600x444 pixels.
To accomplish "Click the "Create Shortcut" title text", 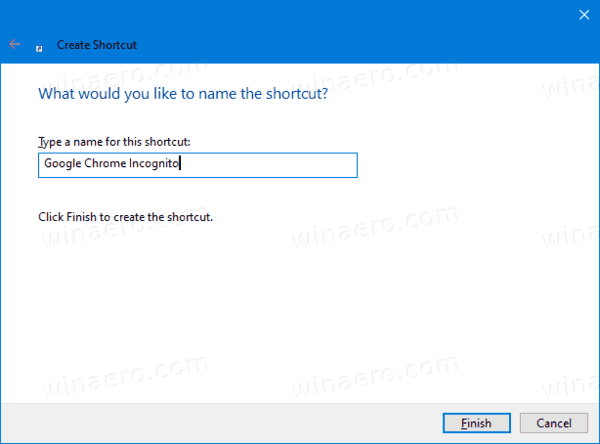I will pos(97,46).
